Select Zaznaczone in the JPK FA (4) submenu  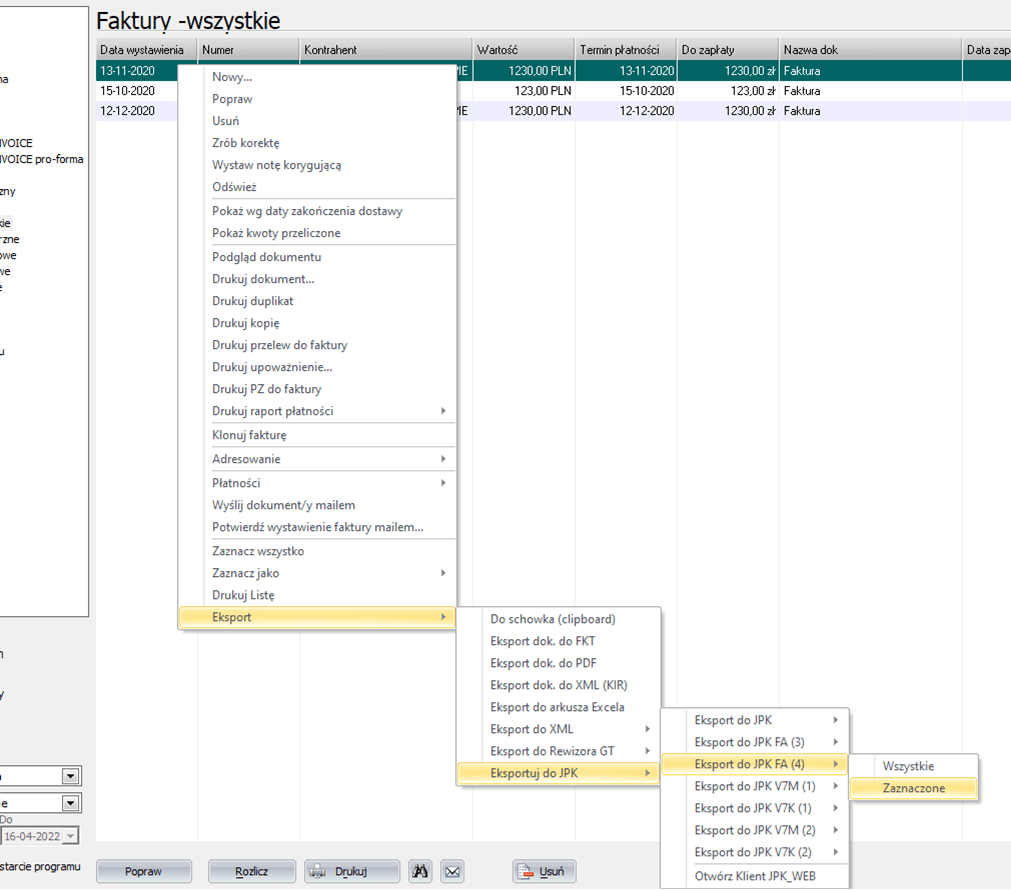(913, 788)
